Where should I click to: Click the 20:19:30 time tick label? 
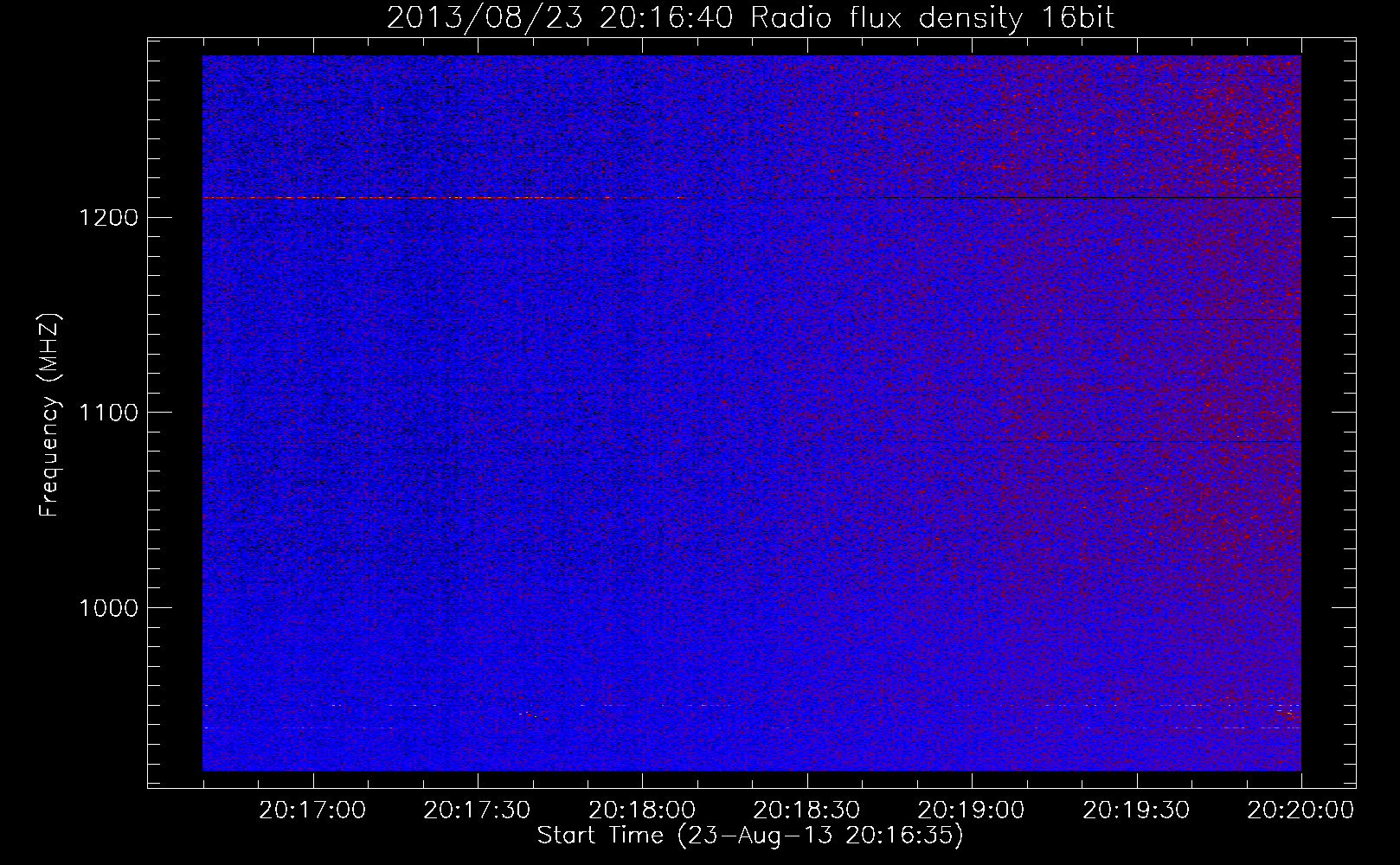click(x=1136, y=811)
